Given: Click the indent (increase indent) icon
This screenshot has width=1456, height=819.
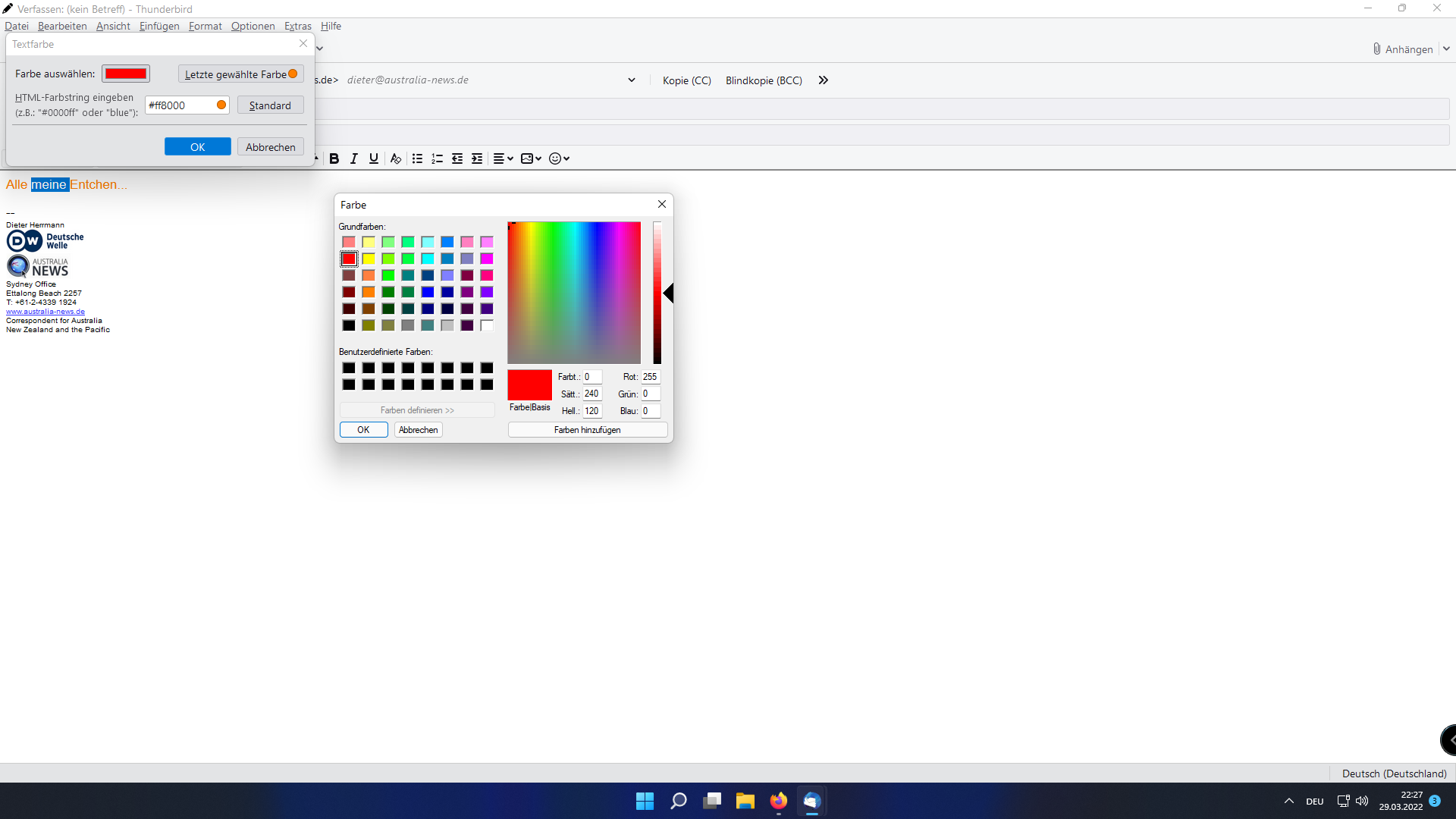Looking at the screenshot, I should (476, 158).
